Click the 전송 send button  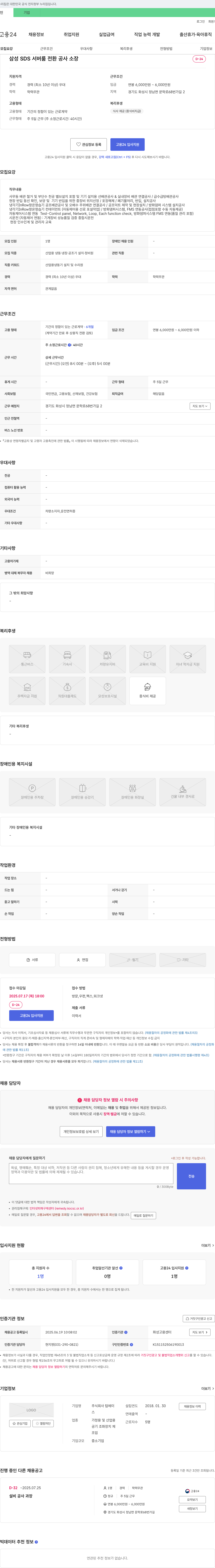coord(191,1176)
